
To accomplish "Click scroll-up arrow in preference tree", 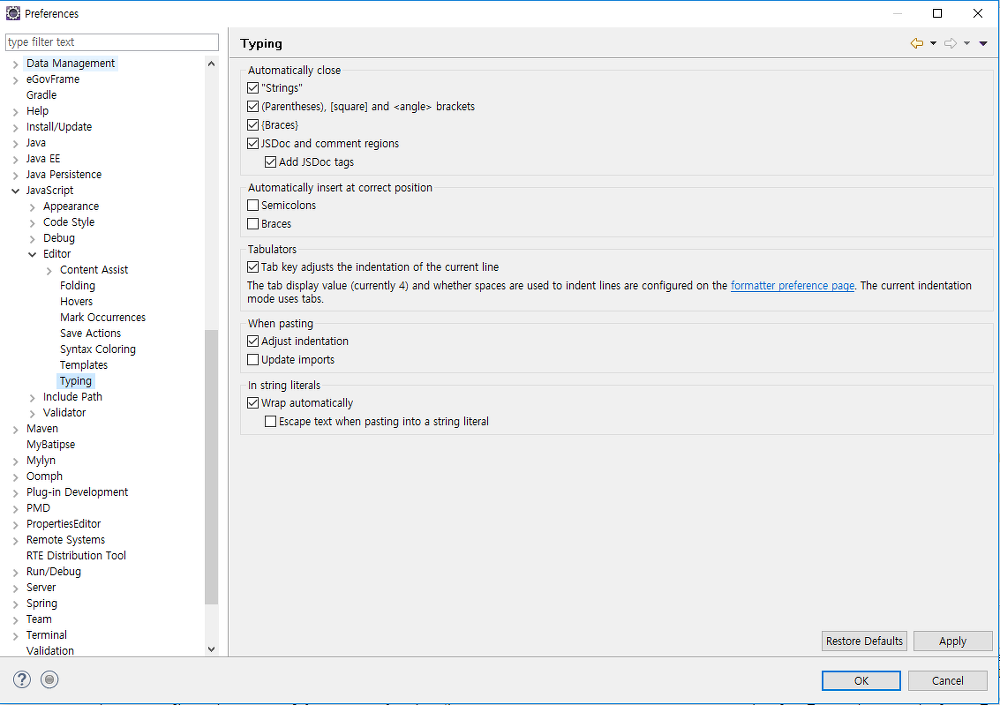I will (211, 64).
